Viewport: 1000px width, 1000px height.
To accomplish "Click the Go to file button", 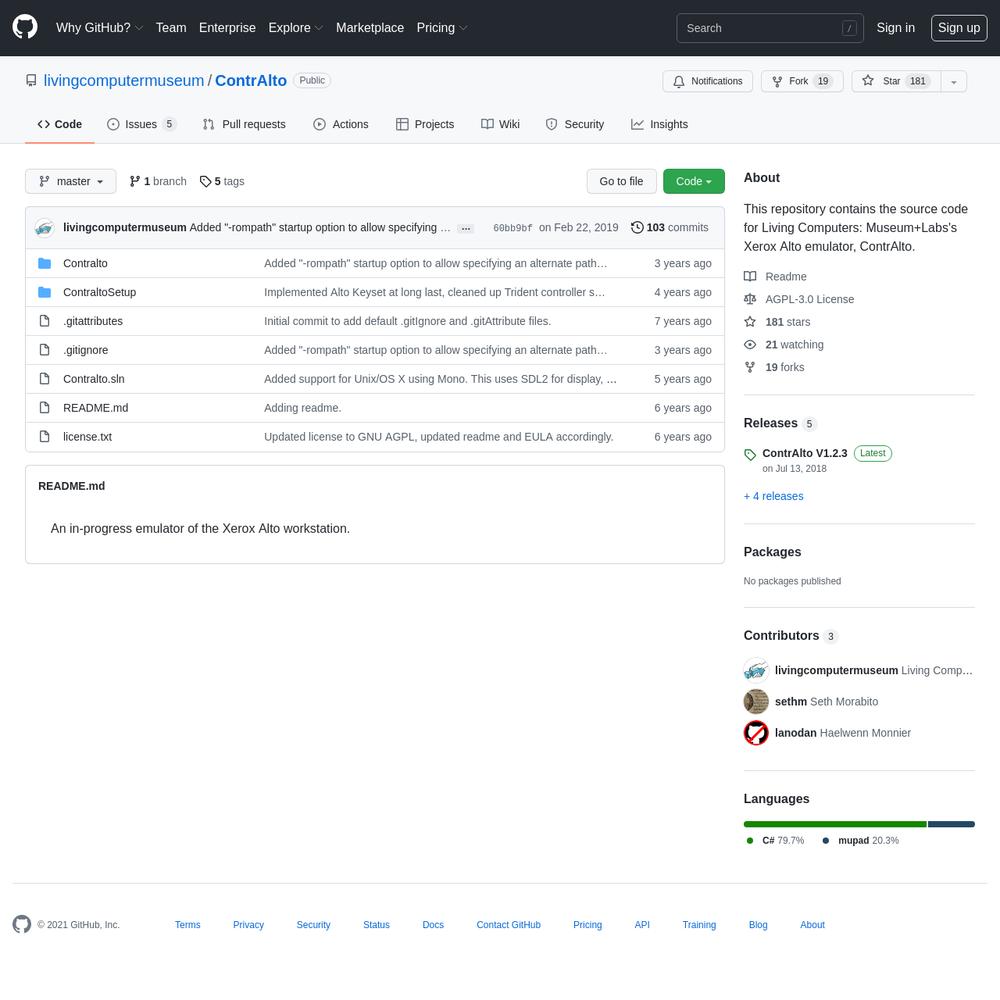I will coord(621,181).
